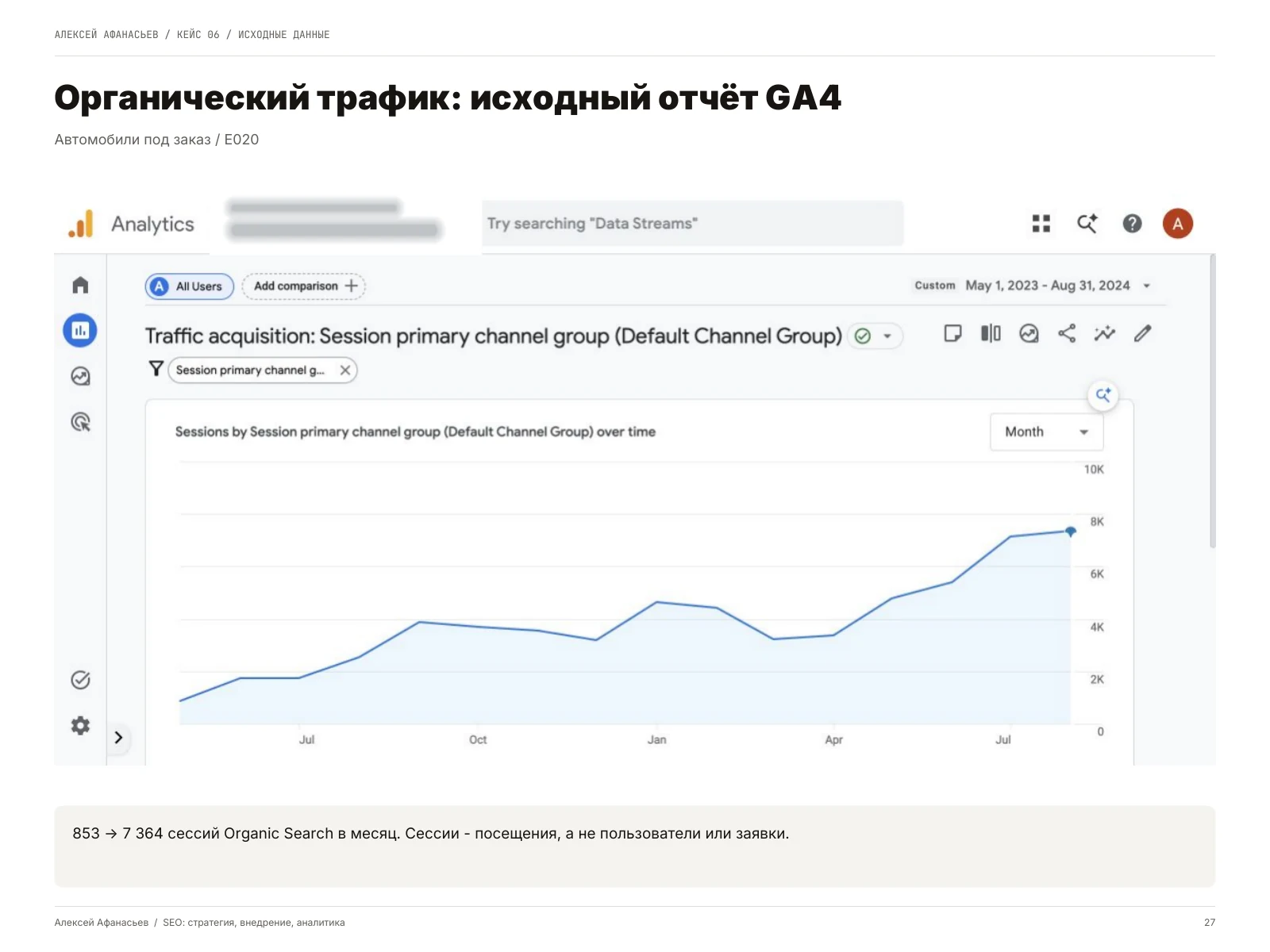This screenshot has height=952, width=1270.
Task: Click the blurred property name selector
Action: point(333,220)
